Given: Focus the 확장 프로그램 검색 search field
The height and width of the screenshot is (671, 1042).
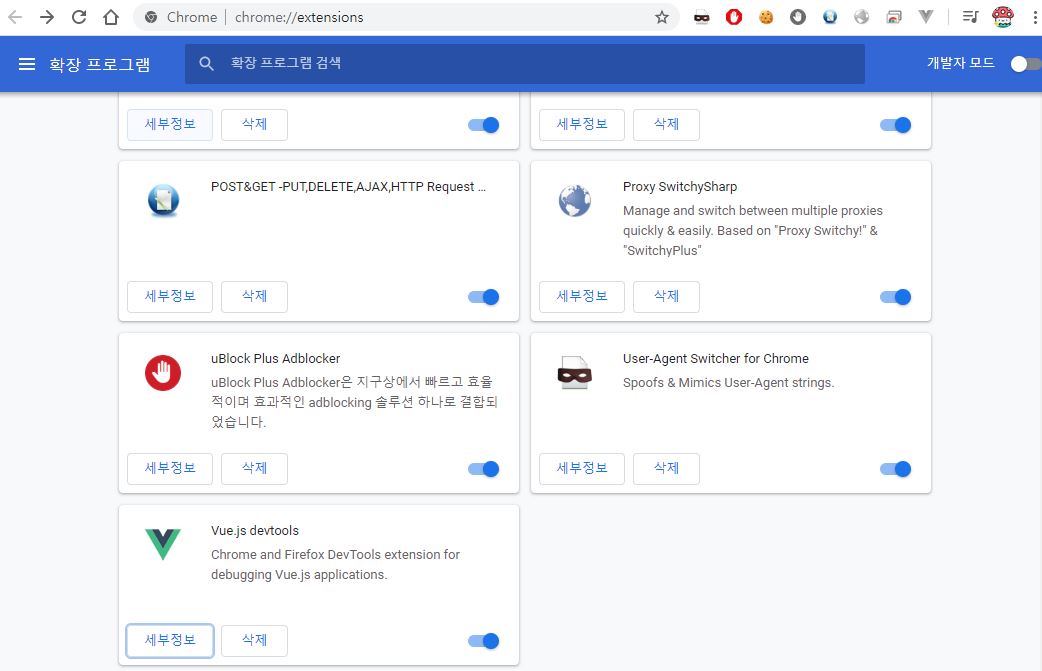Looking at the screenshot, I should (x=525, y=64).
